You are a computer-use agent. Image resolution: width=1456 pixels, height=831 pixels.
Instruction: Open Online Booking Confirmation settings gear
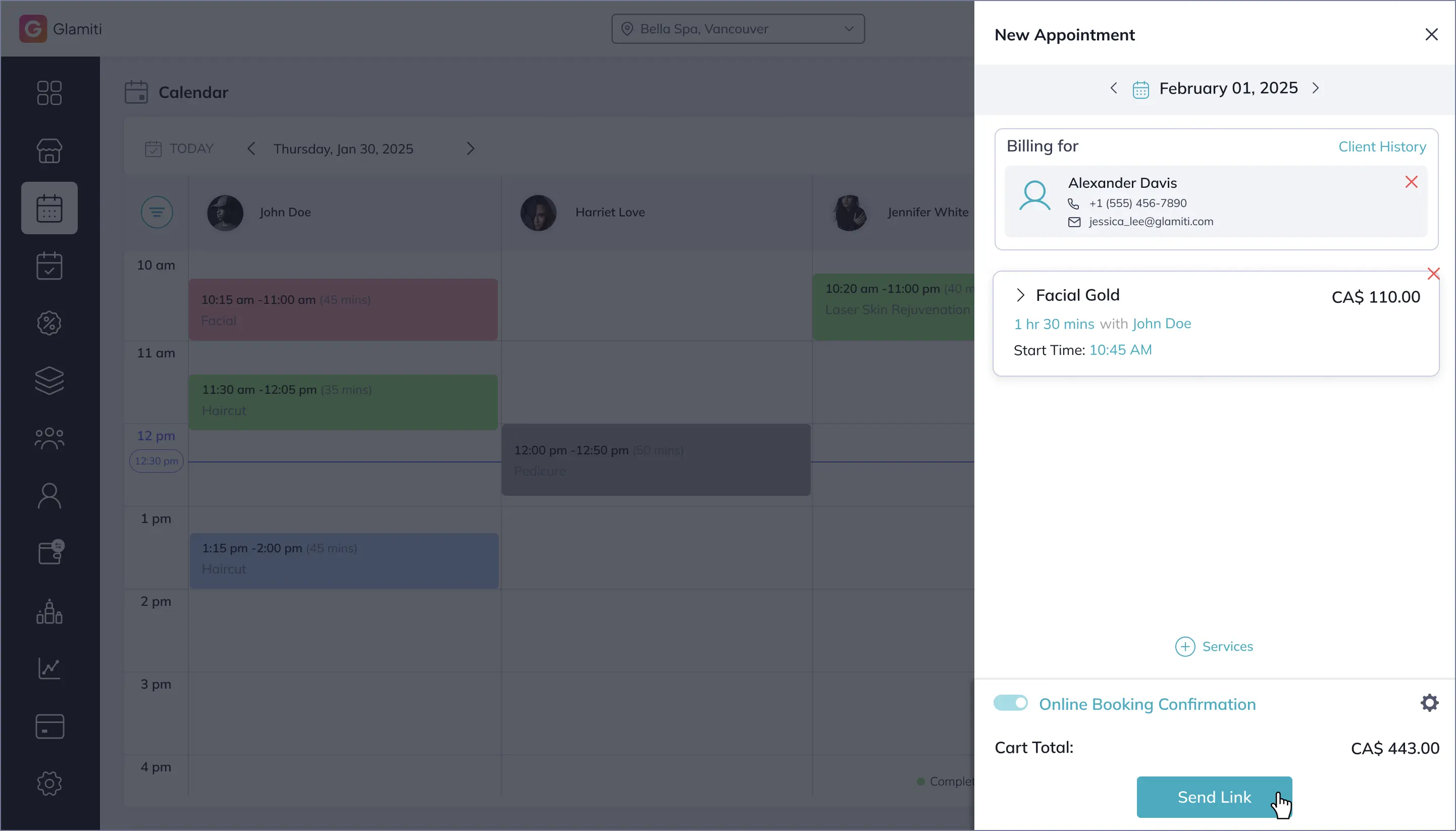[x=1429, y=703]
